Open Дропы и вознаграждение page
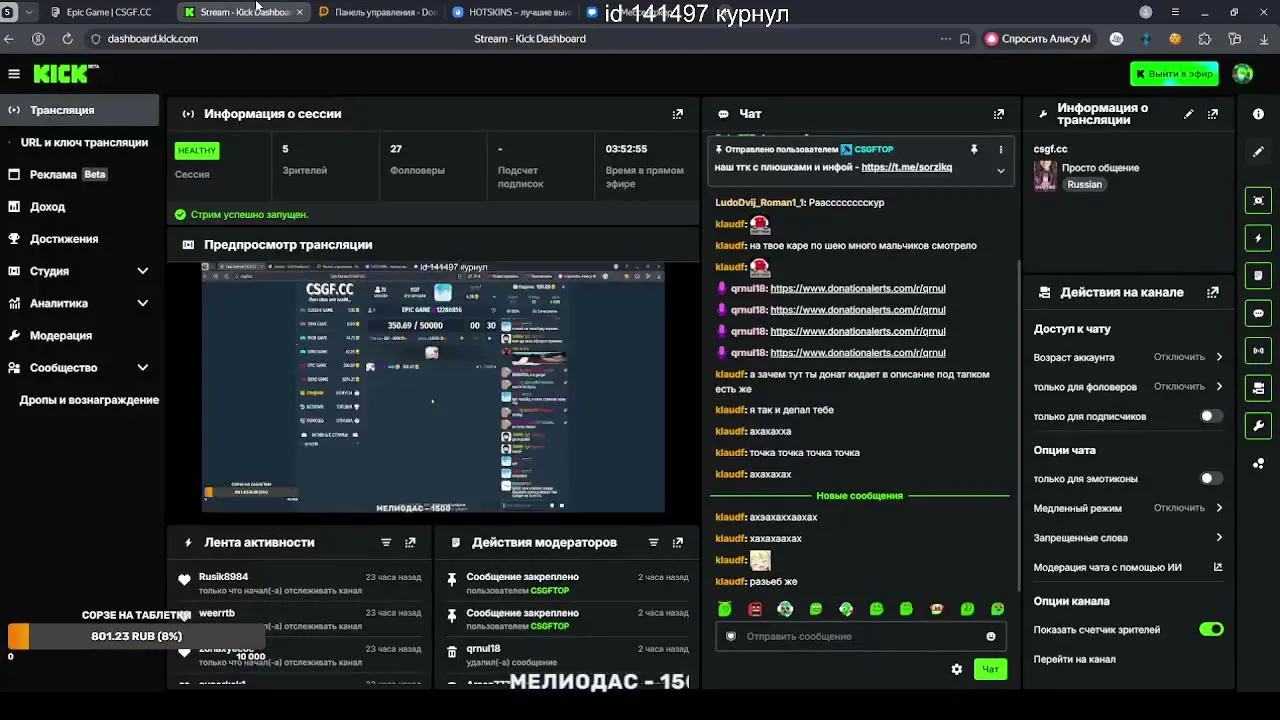The height and width of the screenshot is (720, 1280). pyautogui.click(x=89, y=400)
